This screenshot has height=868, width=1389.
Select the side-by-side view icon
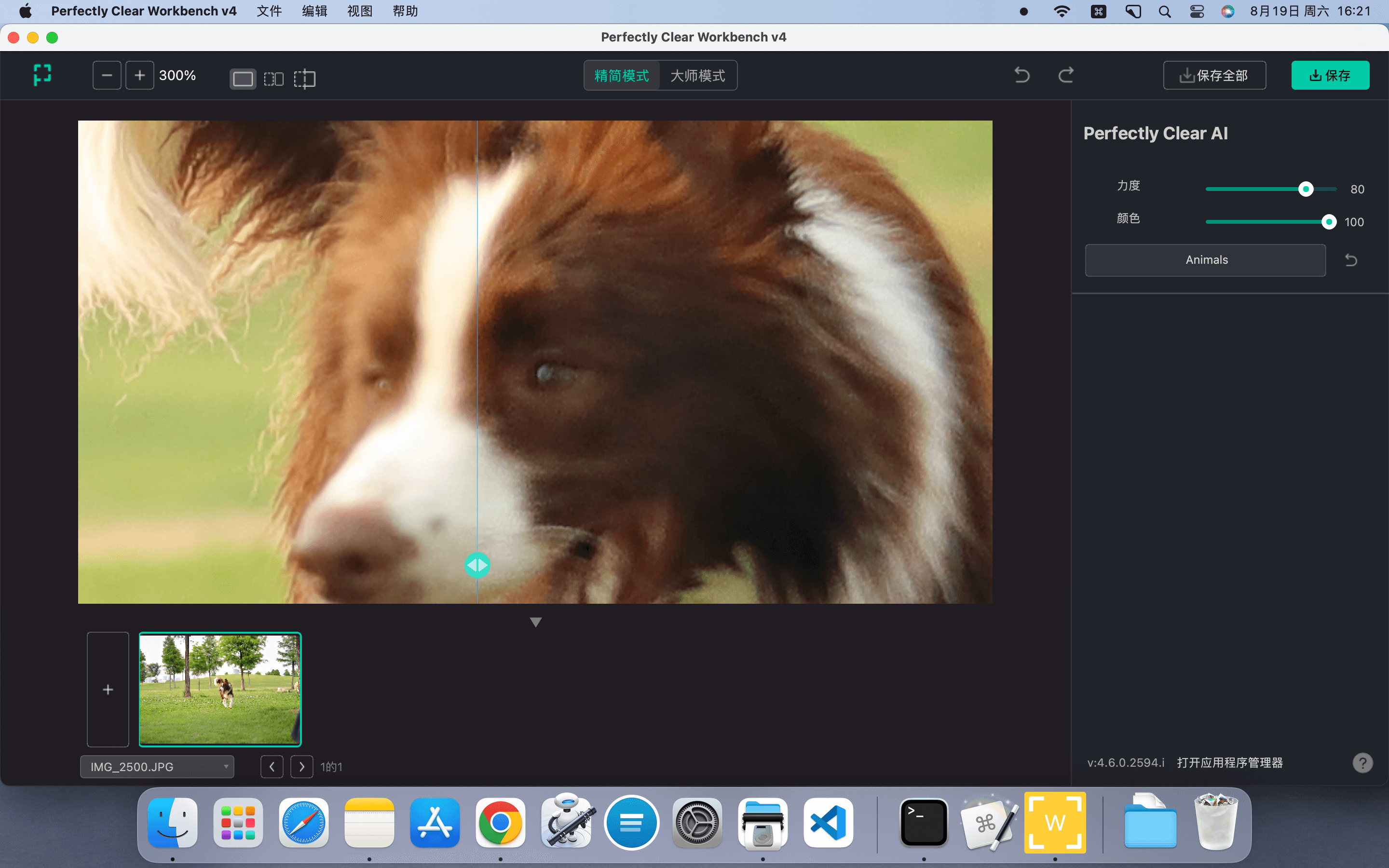pos(273,78)
